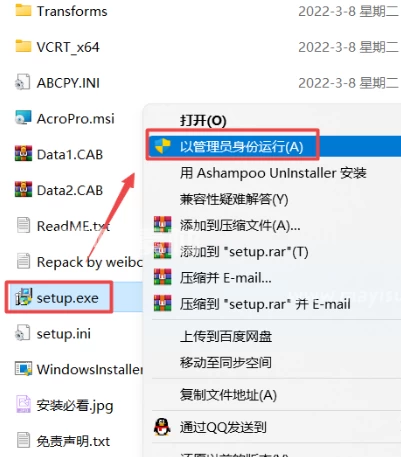Image resolution: width=401 pixels, height=457 pixels.
Task: Open 兼容性疑难解答(Y) troubleshooter entry
Action: point(234,199)
